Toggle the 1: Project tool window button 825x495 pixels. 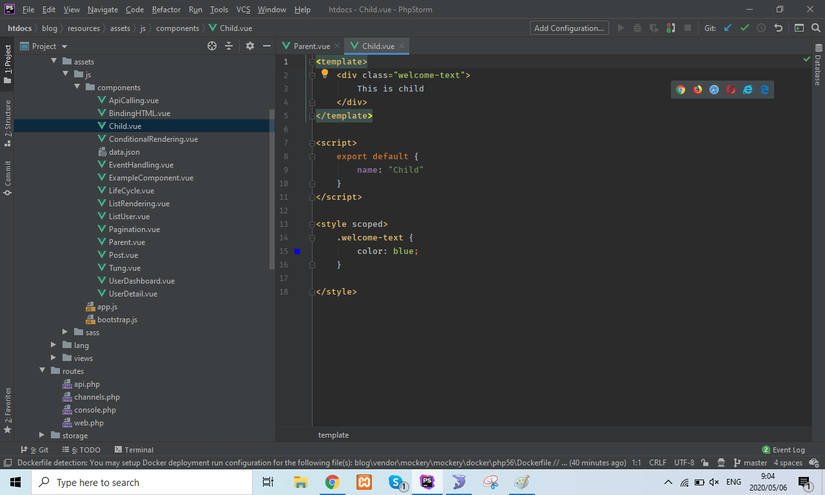click(7, 64)
